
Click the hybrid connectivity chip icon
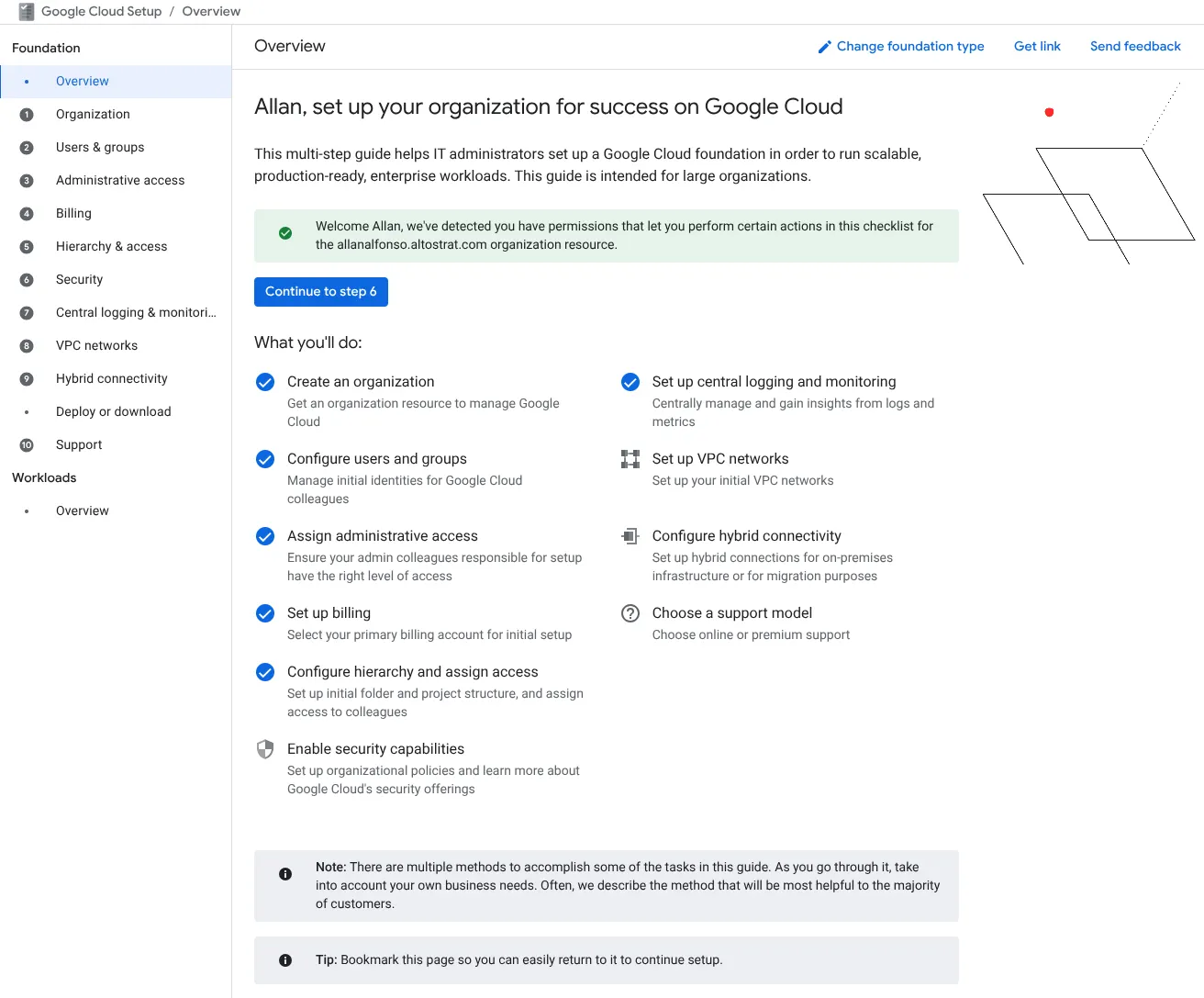coord(630,536)
